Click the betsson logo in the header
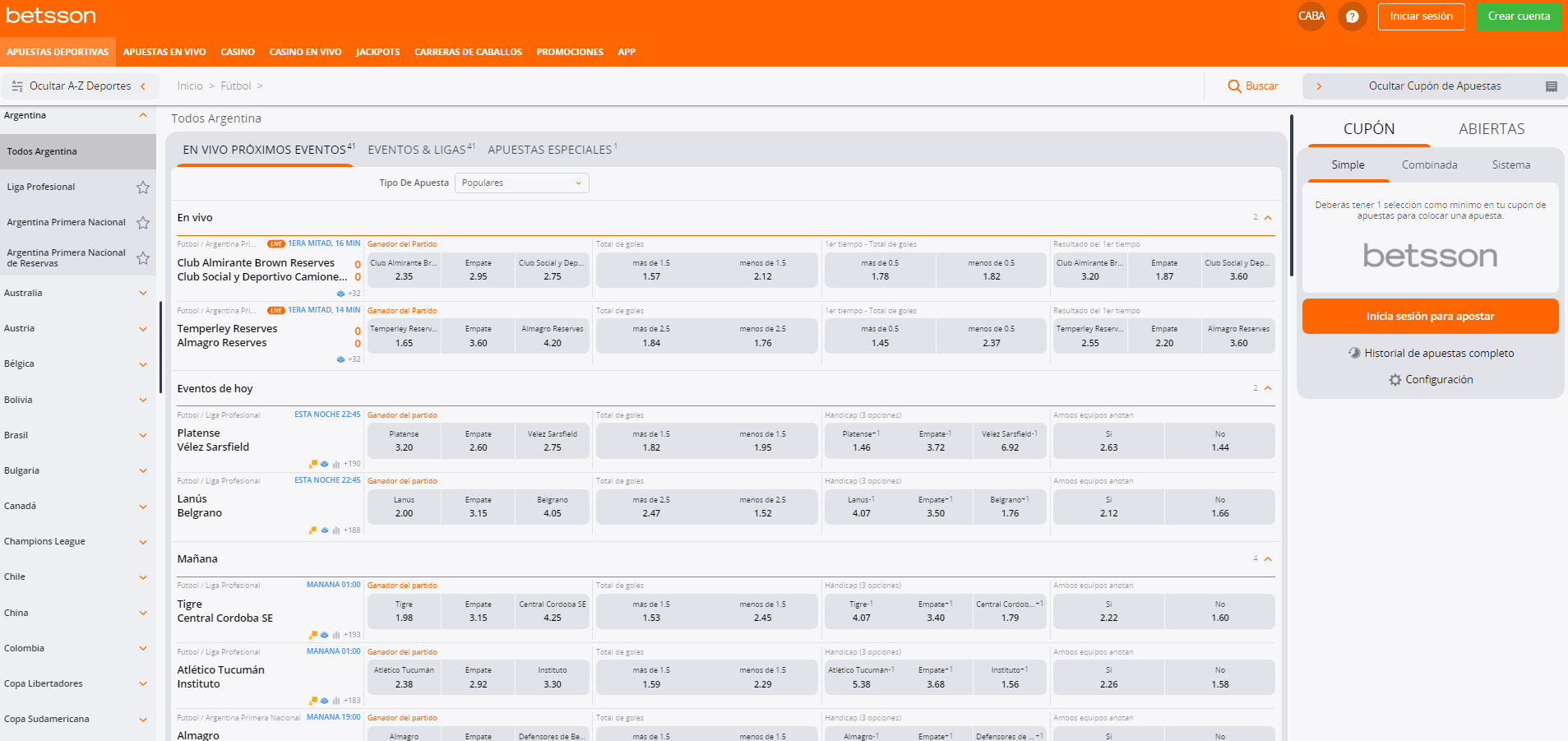The height and width of the screenshot is (741, 1568). [x=51, y=16]
